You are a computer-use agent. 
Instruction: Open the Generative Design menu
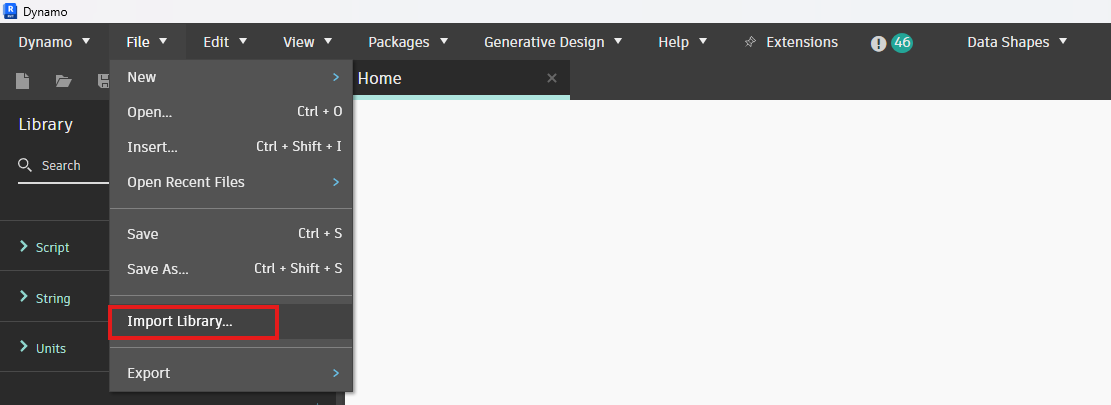[x=553, y=42]
